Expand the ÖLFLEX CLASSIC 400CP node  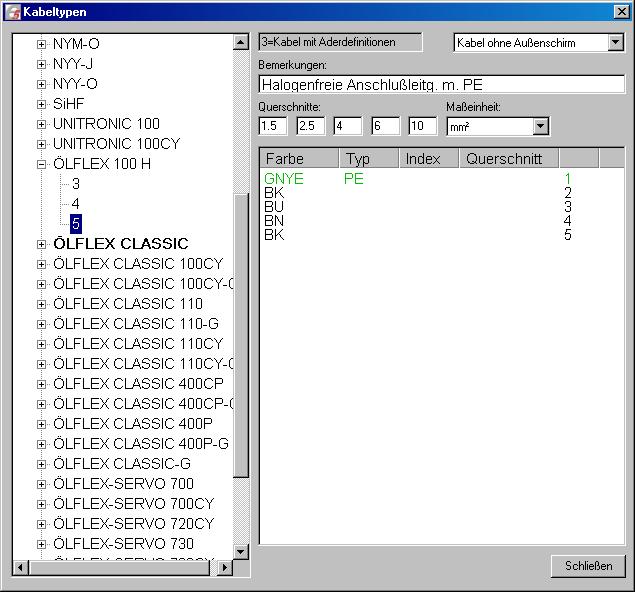click(41, 384)
